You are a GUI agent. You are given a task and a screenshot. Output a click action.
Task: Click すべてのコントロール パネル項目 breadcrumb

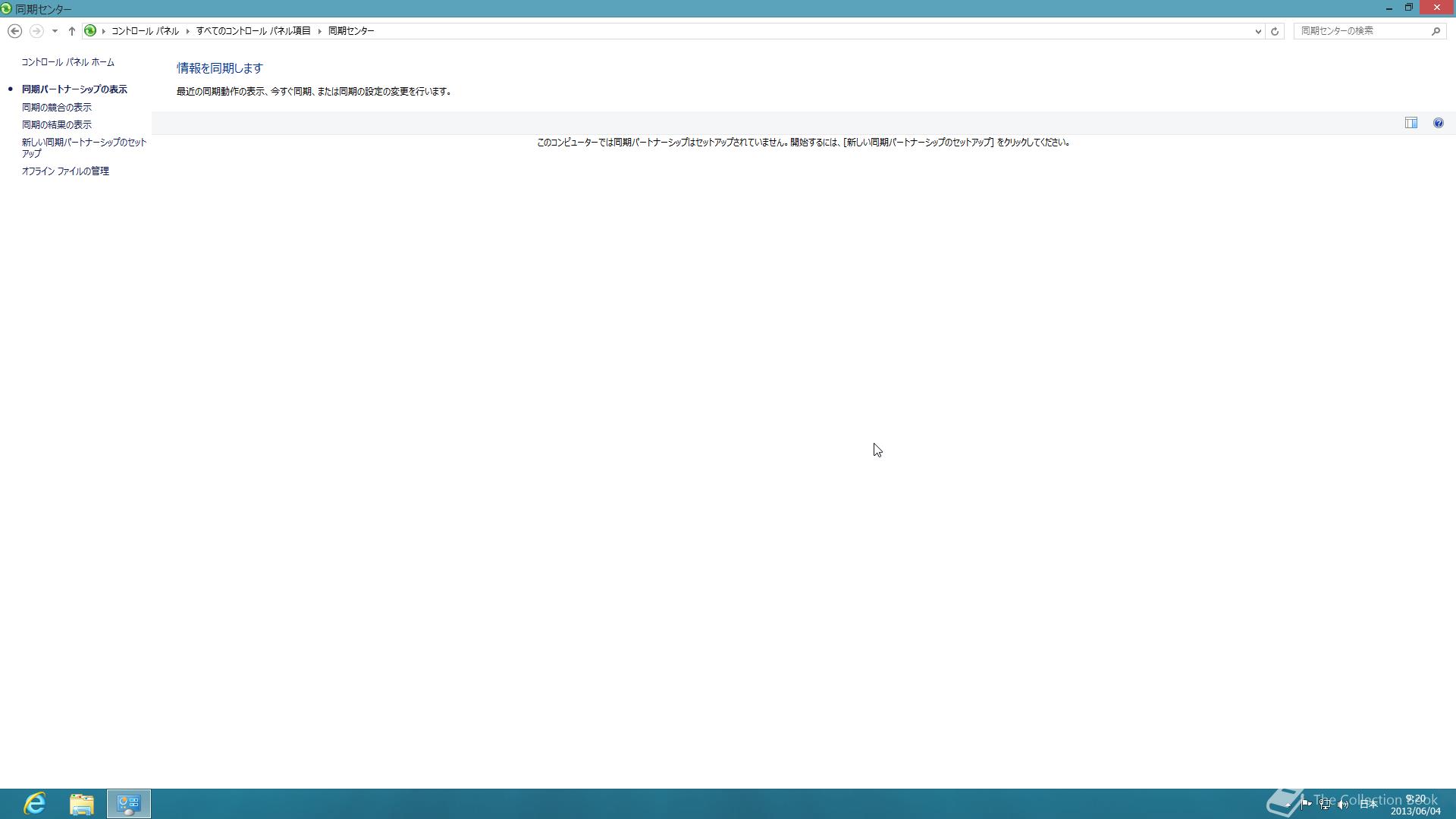click(253, 31)
